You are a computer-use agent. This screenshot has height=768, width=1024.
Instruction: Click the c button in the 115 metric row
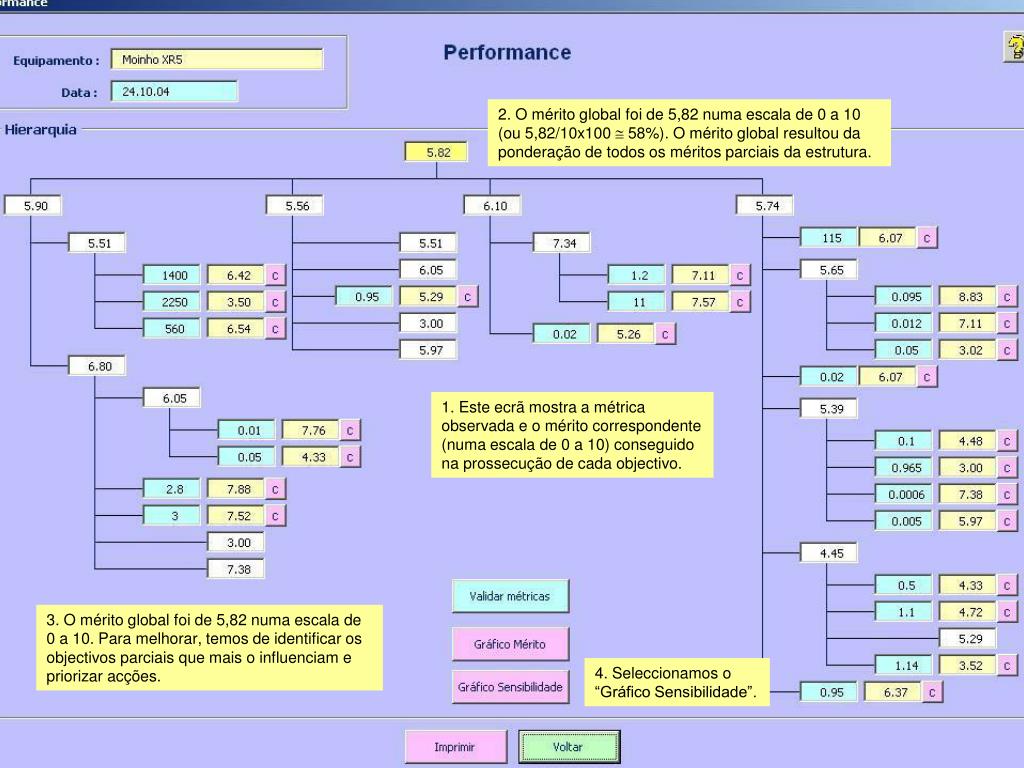point(927,238)
